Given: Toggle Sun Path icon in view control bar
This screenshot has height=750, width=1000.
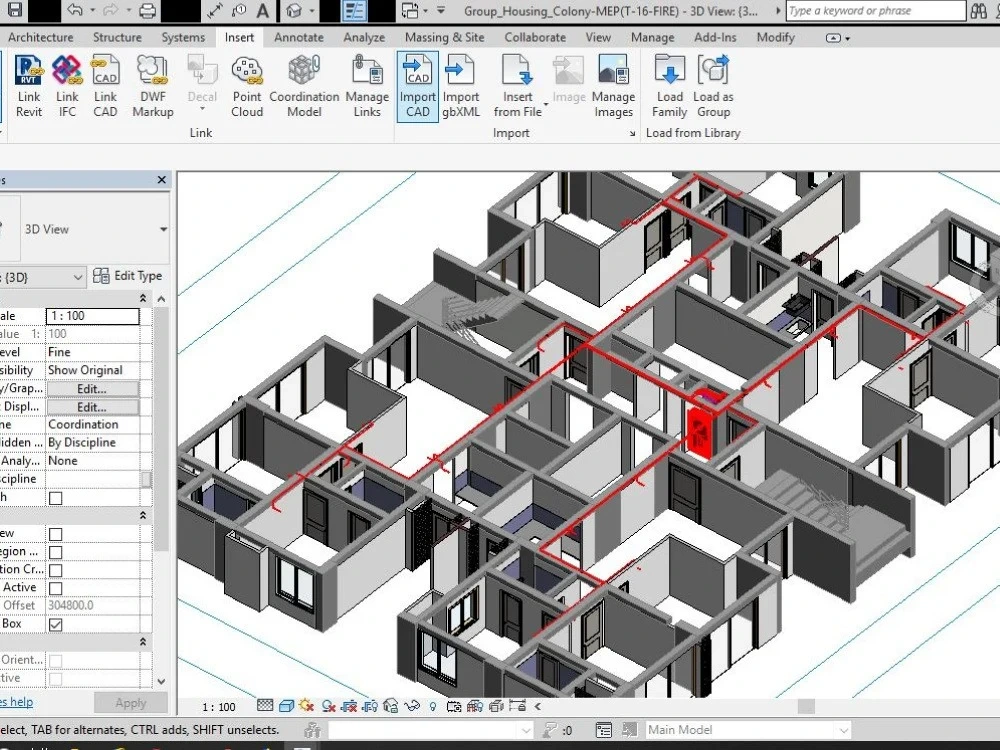Looking at the screenshot, I should tap(307, 706).
